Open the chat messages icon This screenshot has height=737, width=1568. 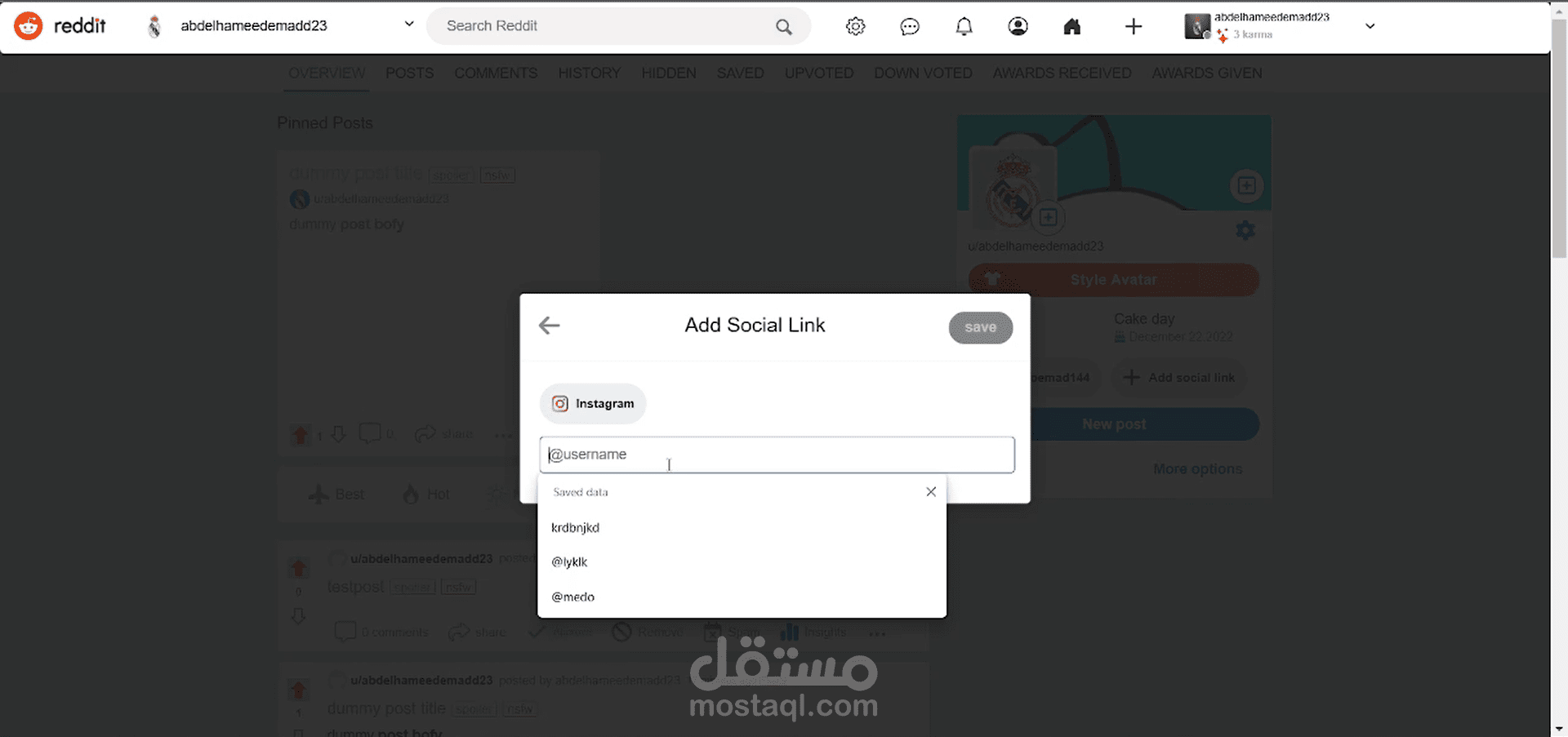910,26
